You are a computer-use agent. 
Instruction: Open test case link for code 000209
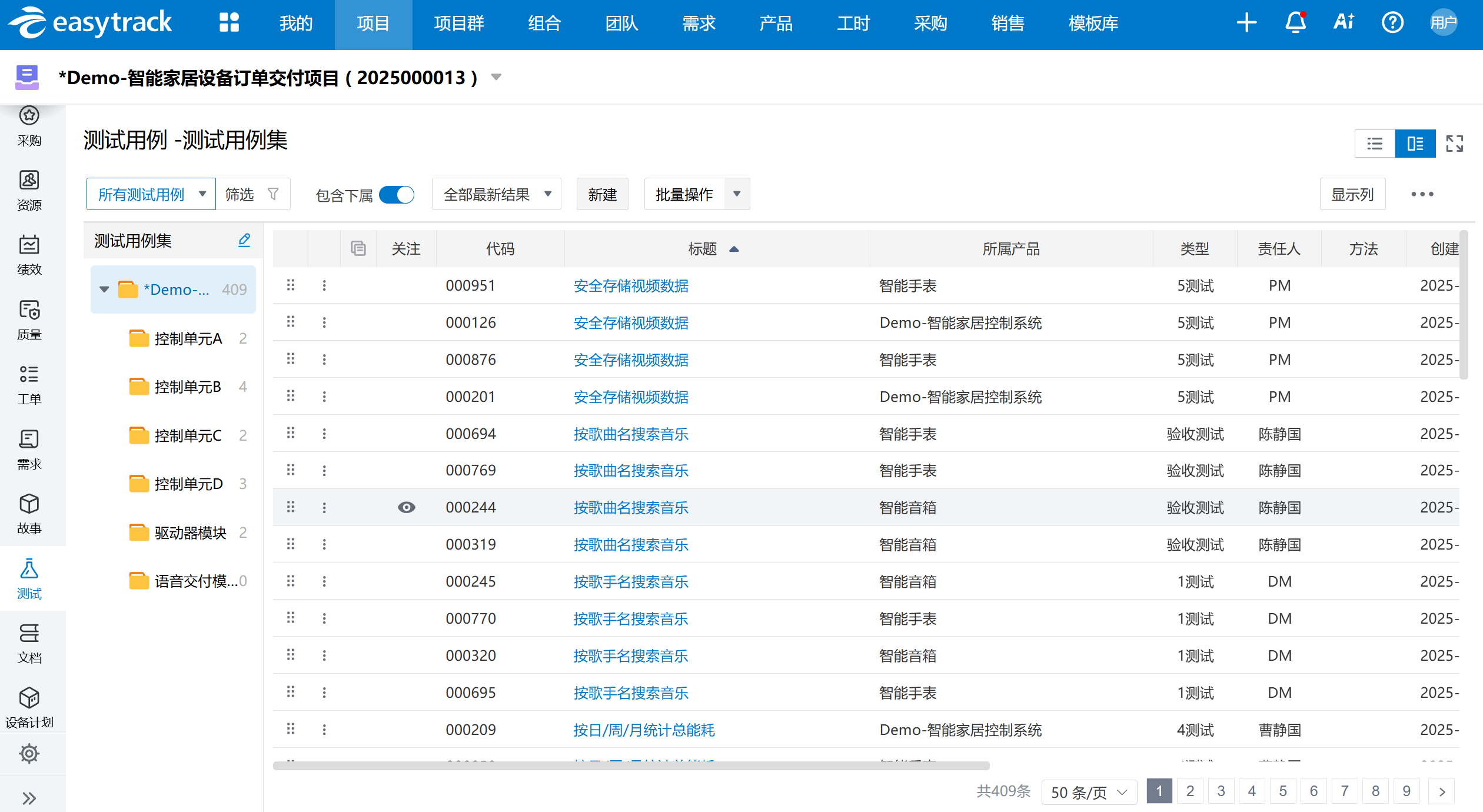tap(644, 730)
